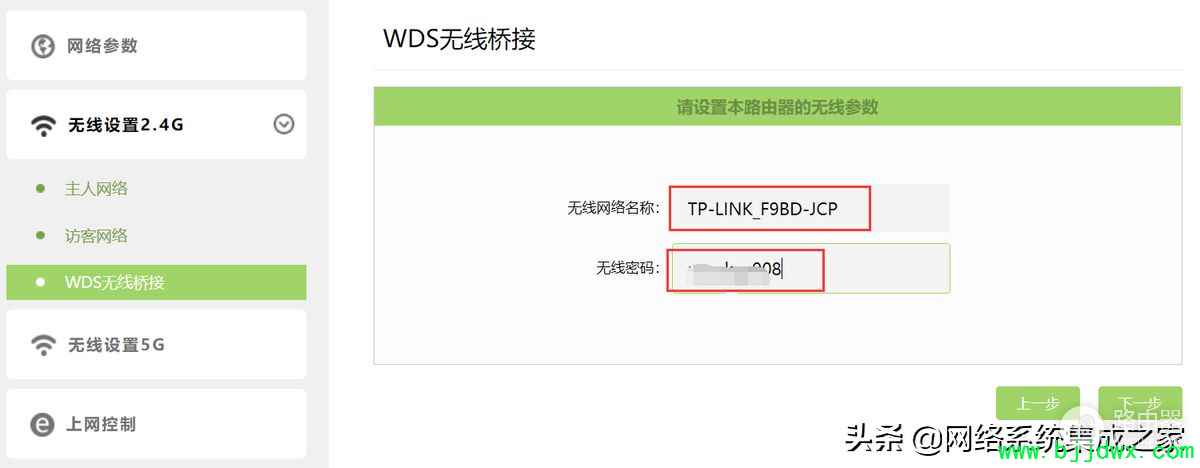
Task: Select the WDS无线桥接 menu item
Action: pyautogui.click(x=156, y=282)
